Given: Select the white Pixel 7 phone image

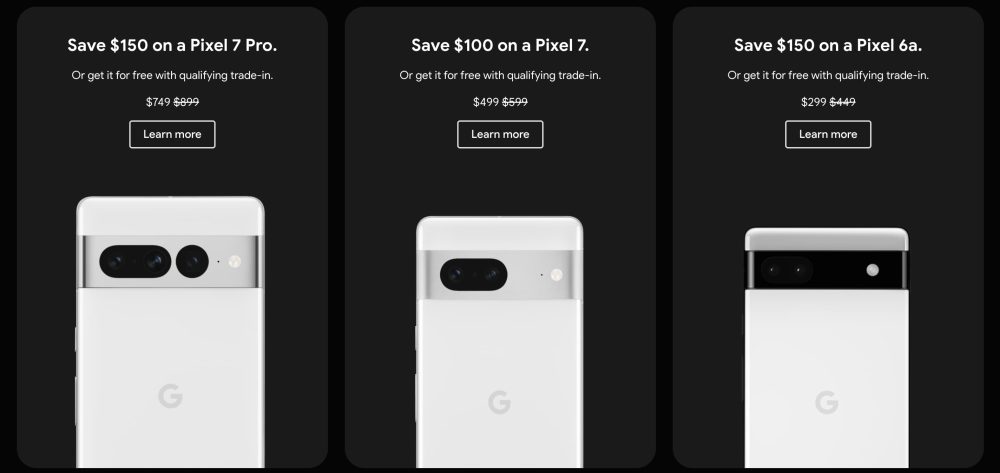Looking at the screenshot, I should [x=499, y=342].
